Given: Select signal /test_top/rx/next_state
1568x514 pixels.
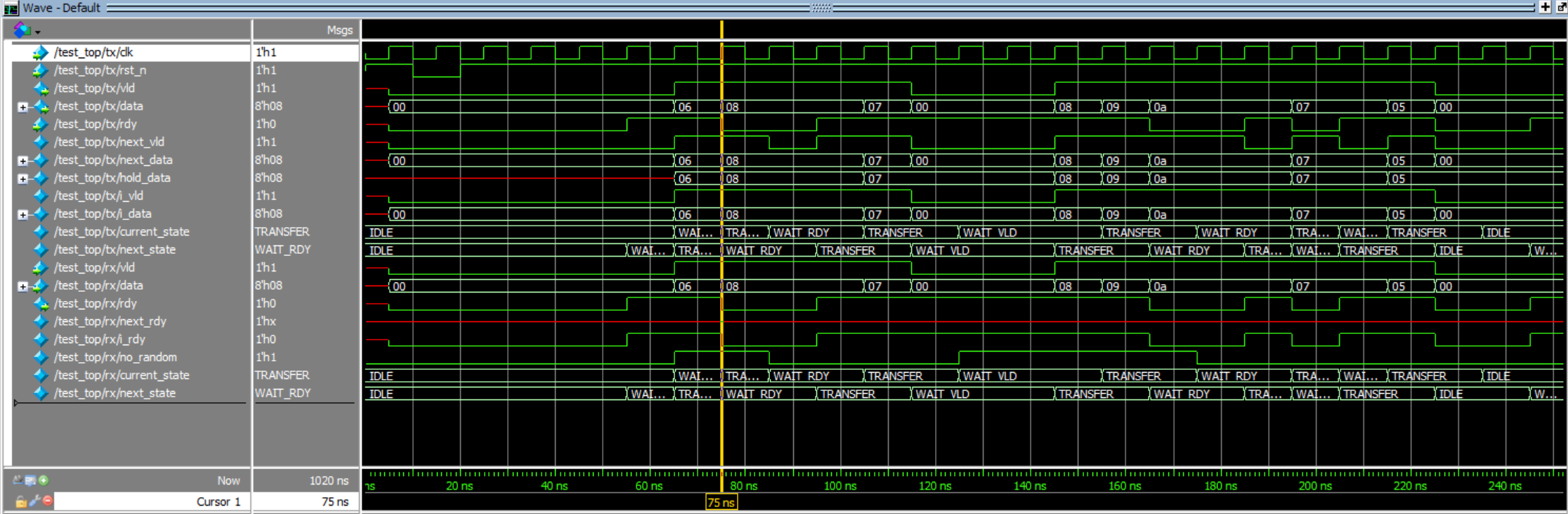Looking at the screenshot, I should coord(115,393).
